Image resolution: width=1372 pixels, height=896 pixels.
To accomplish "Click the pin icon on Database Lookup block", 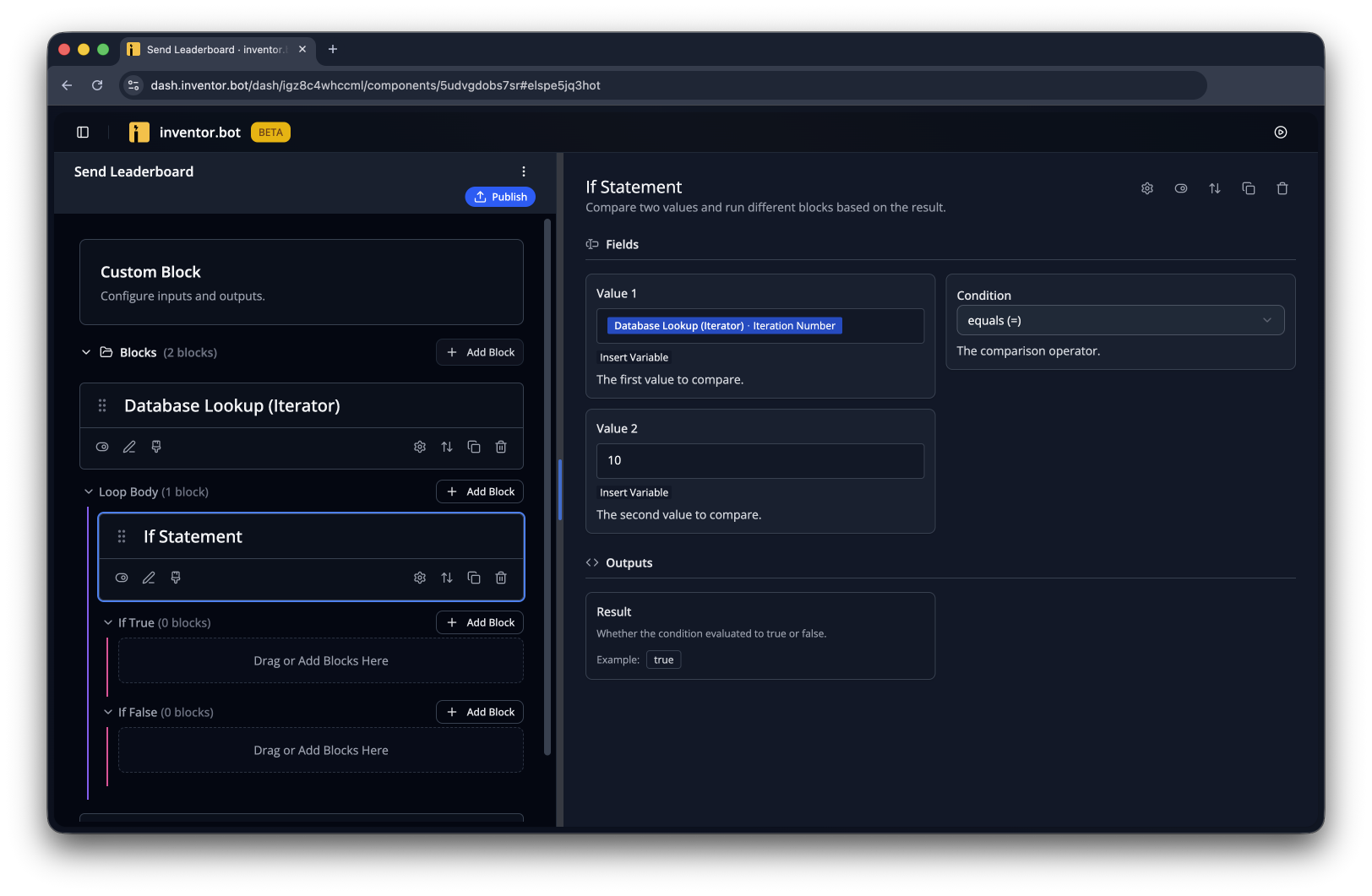I will click(x=156, y=447).
